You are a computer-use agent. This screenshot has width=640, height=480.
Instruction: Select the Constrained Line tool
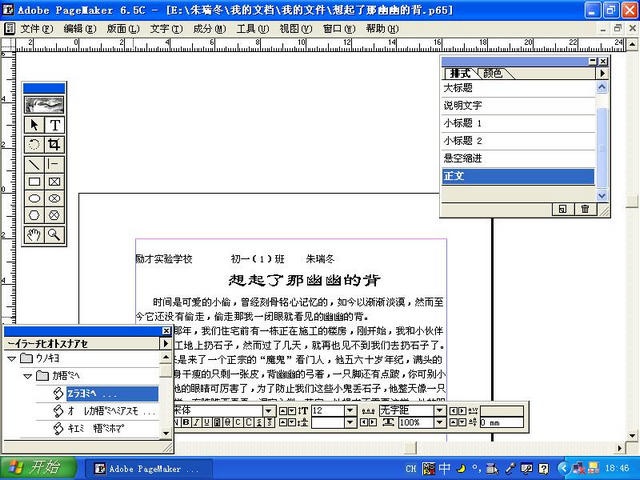click(54, 164)
